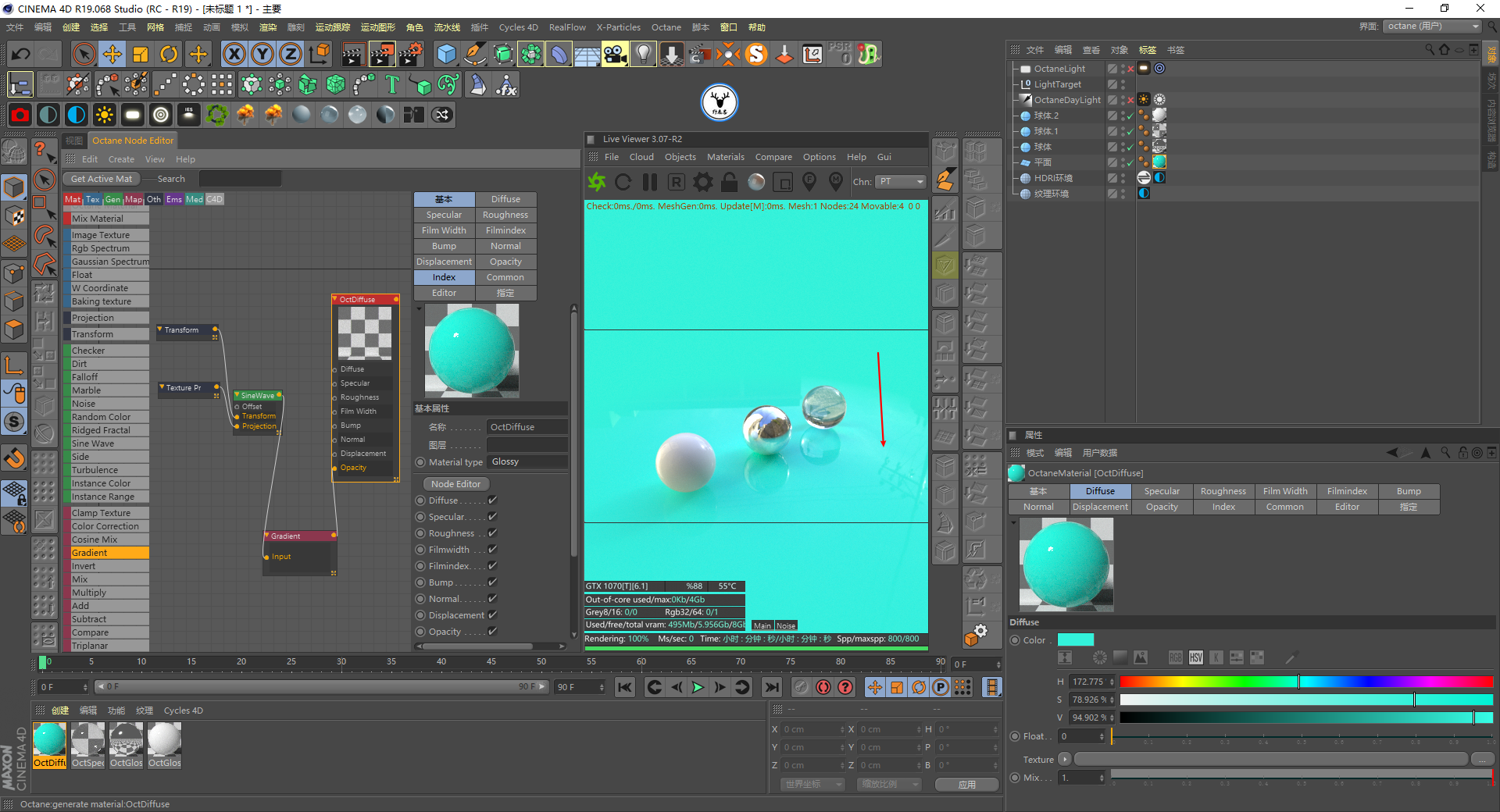Click the render settings clapperboard with gear

(x=410, y=54)
